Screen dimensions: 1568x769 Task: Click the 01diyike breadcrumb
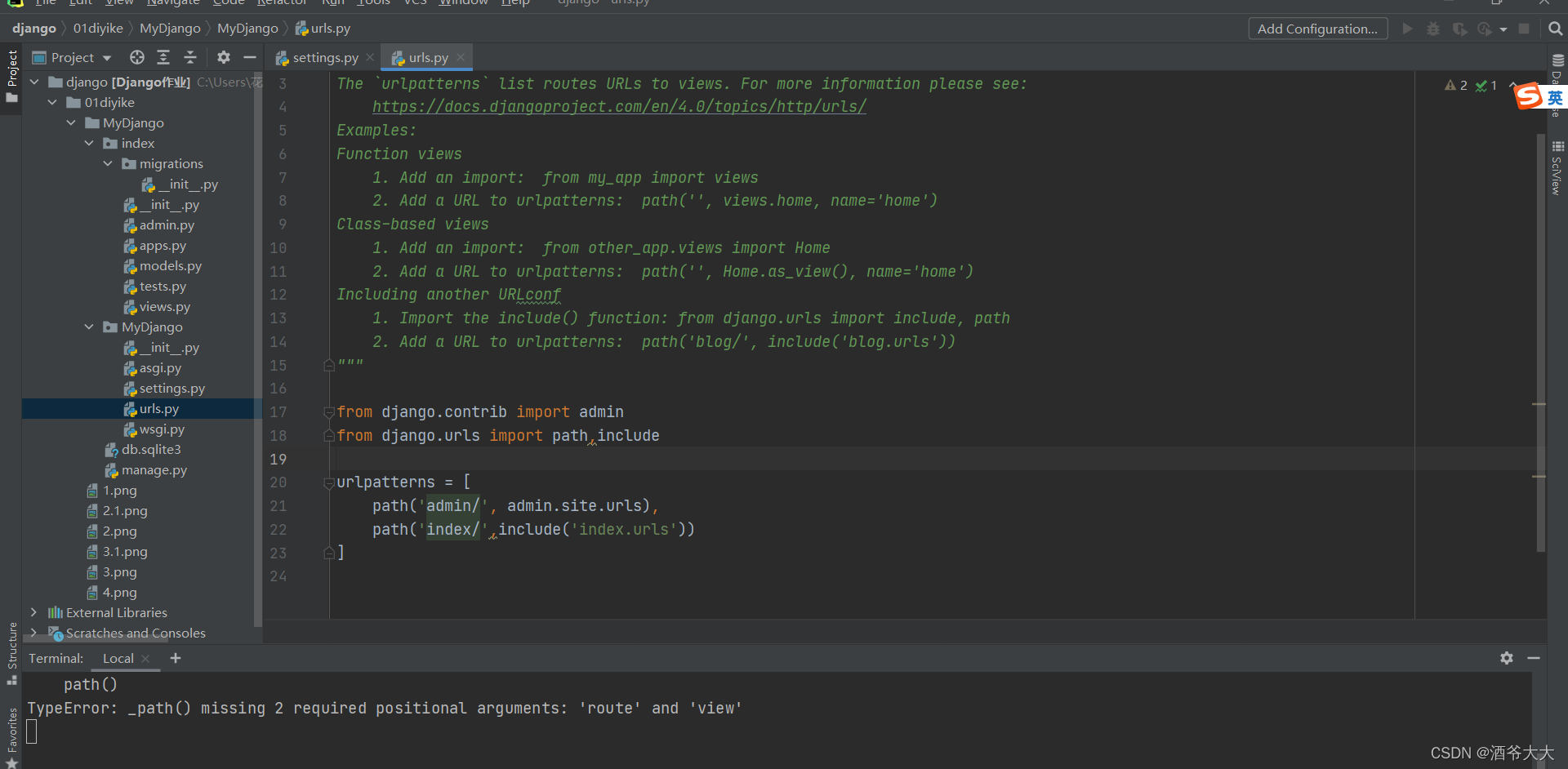pos(98,29)
